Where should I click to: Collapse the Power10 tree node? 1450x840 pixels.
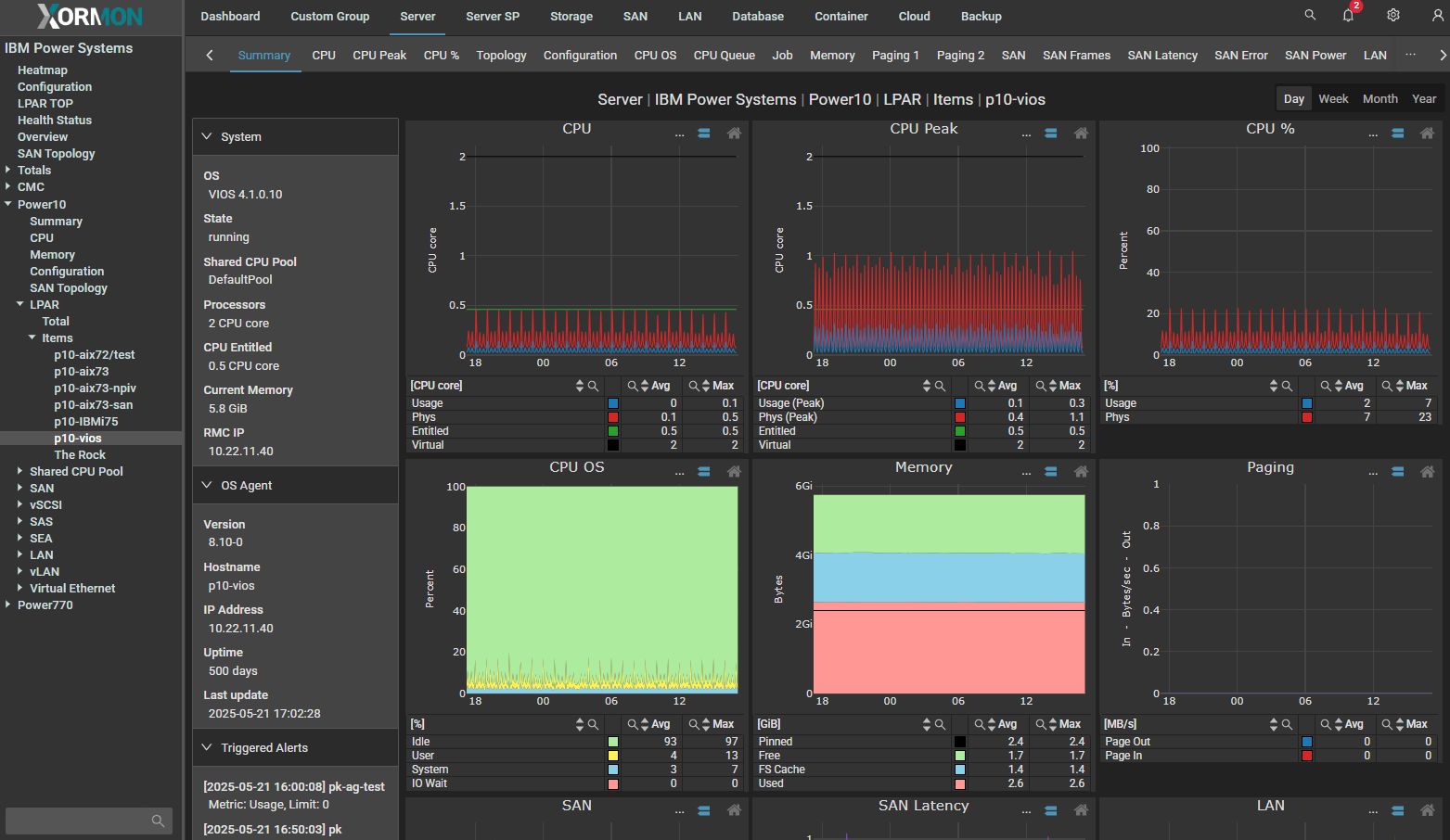8,204
